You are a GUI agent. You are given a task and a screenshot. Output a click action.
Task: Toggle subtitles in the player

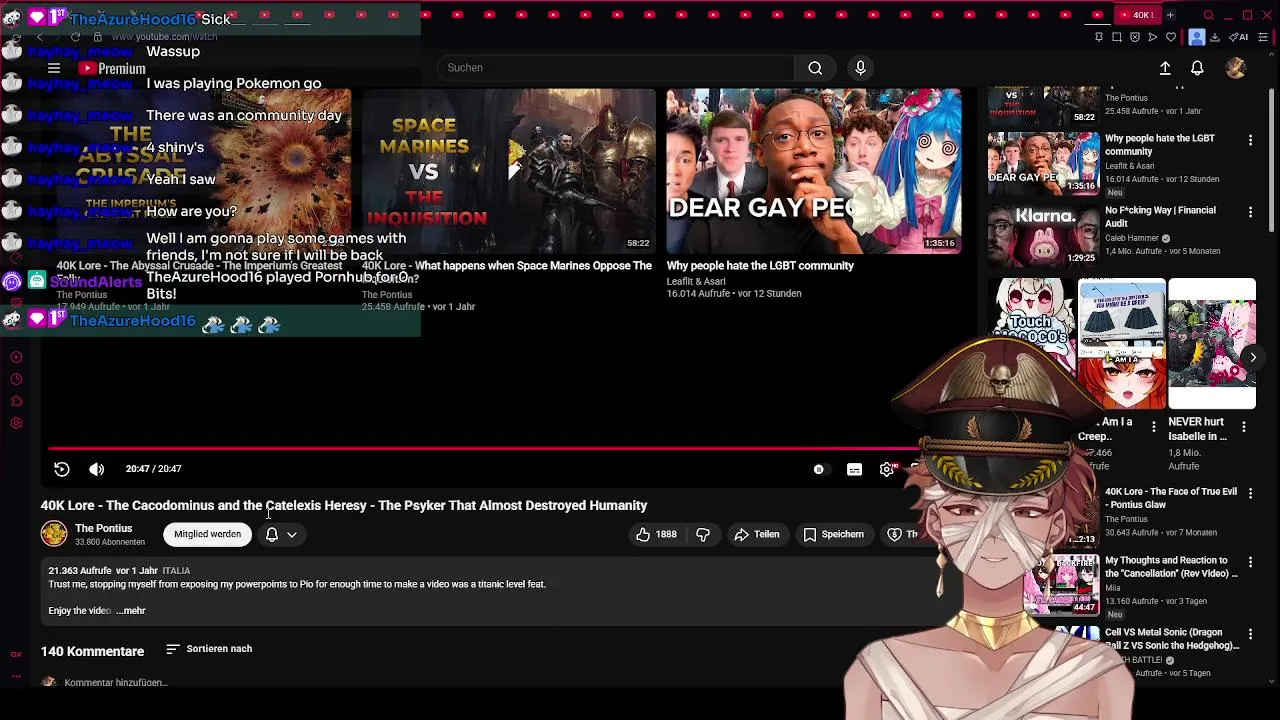point(854,469)
